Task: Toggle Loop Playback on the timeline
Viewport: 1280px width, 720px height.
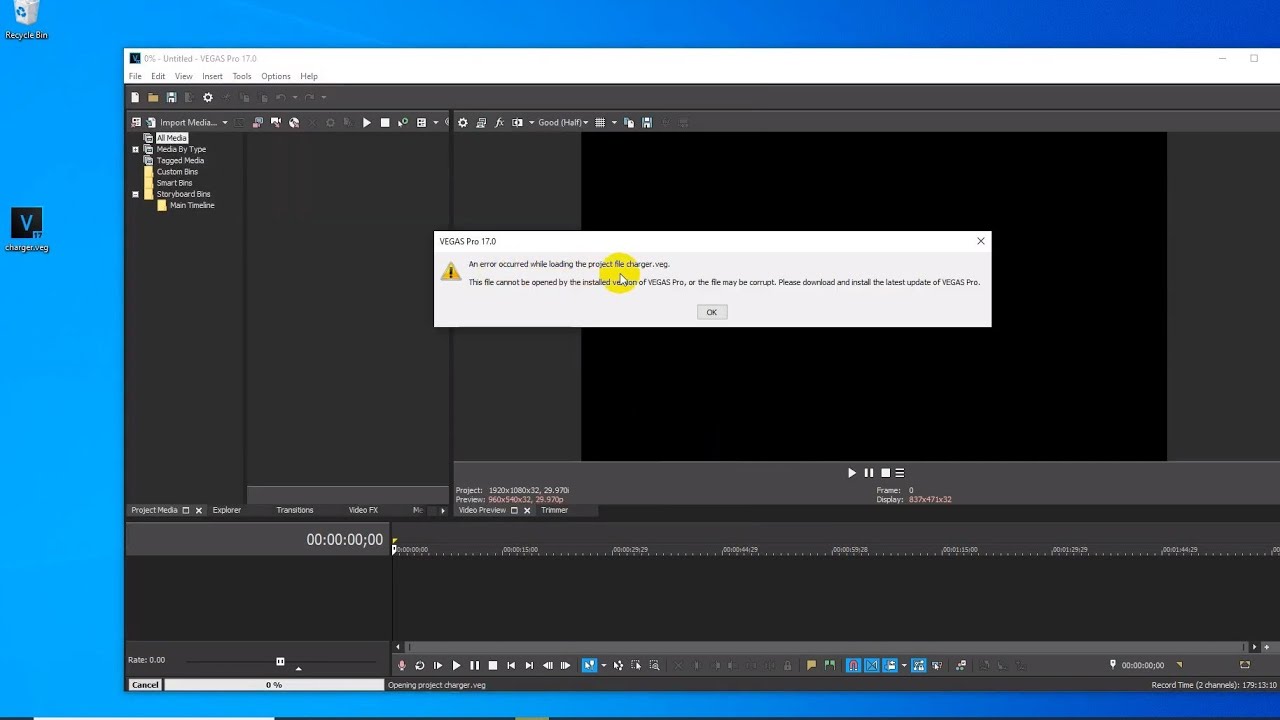Action: (420, 665)
